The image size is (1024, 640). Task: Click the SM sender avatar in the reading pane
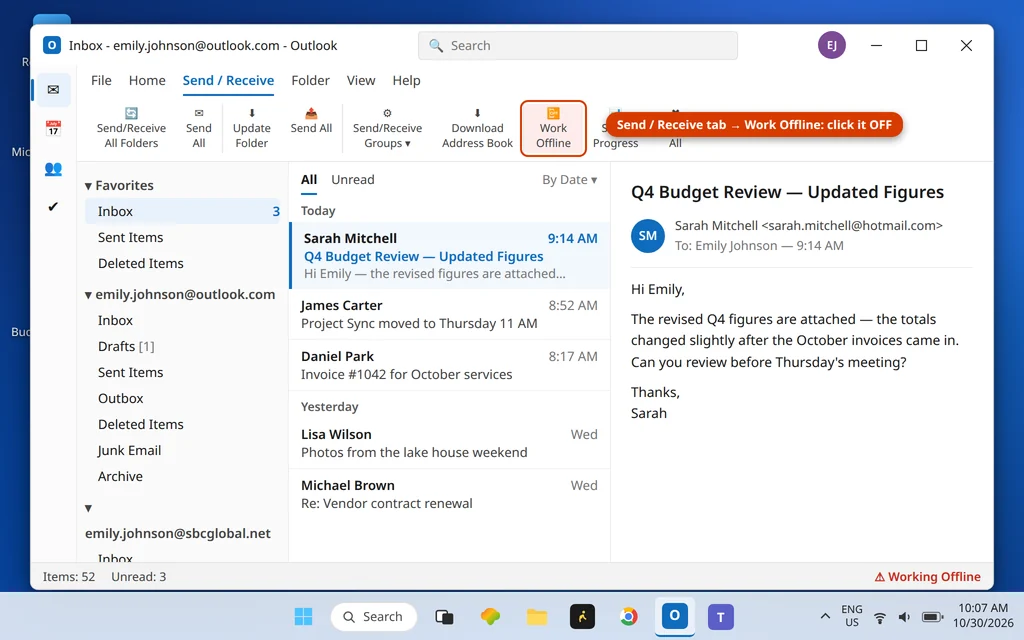coord(647,236)
